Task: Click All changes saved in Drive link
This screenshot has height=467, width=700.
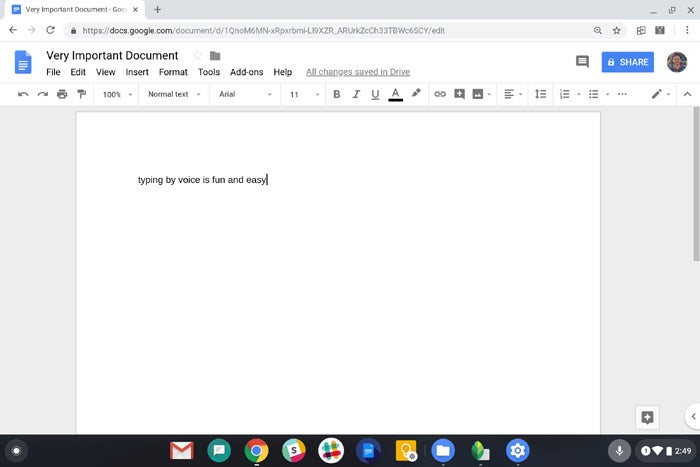Action: (x=358, y=72)
